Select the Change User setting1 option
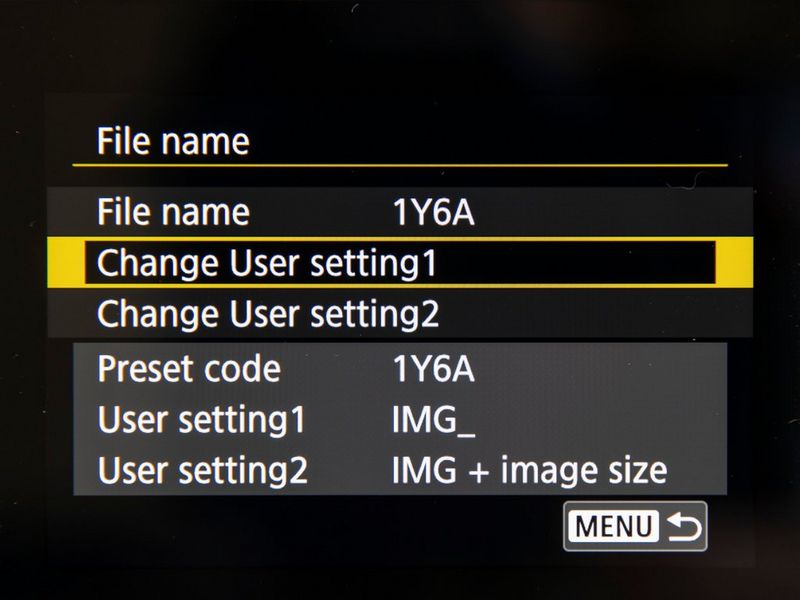 click(x=268, y=264)
